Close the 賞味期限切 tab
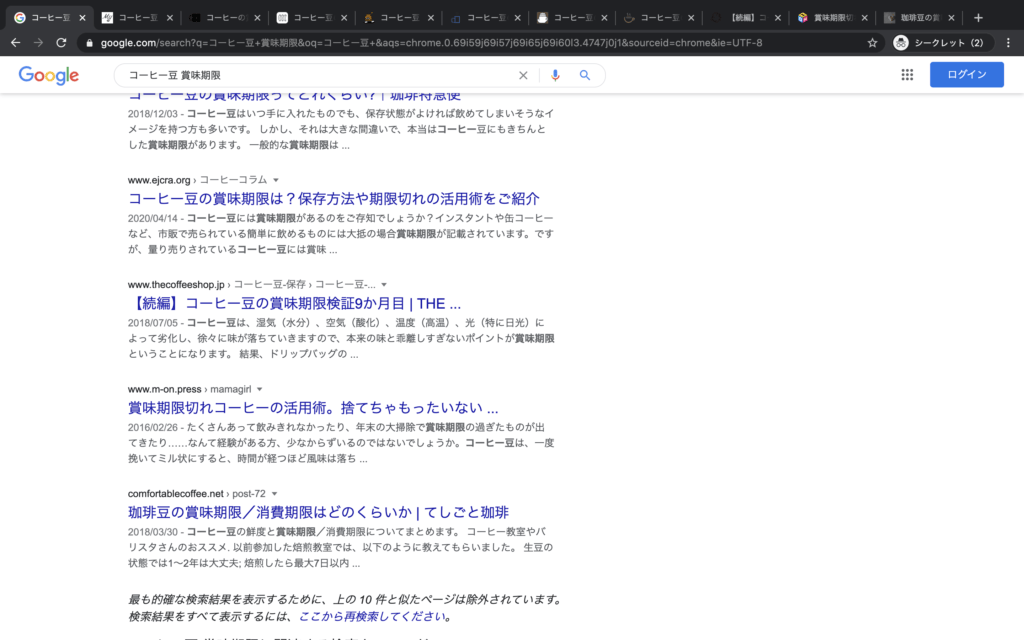Viewport: 1024px width, 640px height. pos(864,18)
